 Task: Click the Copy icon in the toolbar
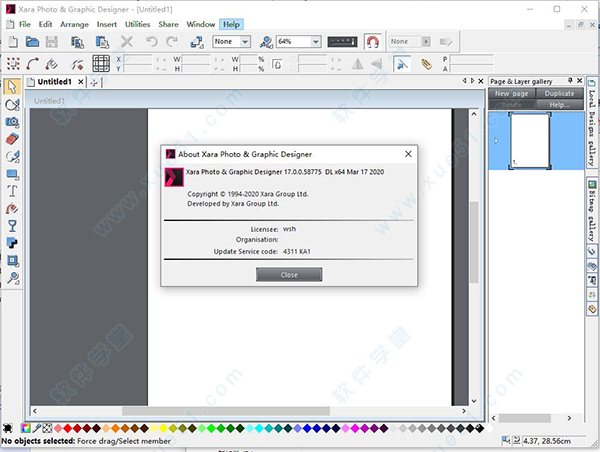(77, 42)
